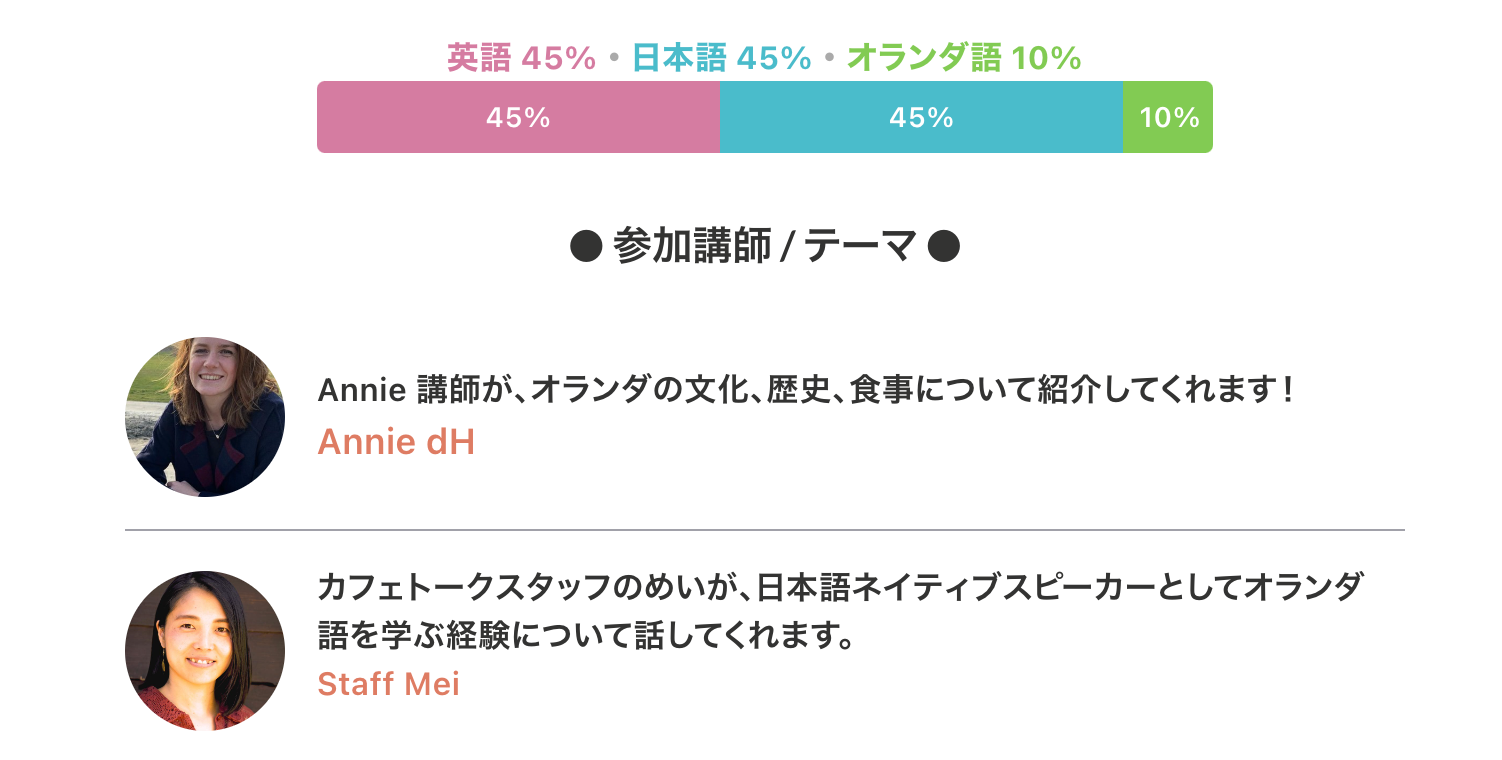
Task: Click the green オランダ語 10% legend label
Action: 964,59
